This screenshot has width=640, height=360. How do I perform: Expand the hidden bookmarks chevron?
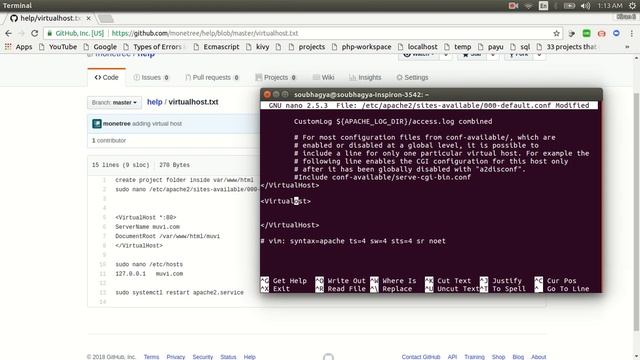(x=627, y=47)
